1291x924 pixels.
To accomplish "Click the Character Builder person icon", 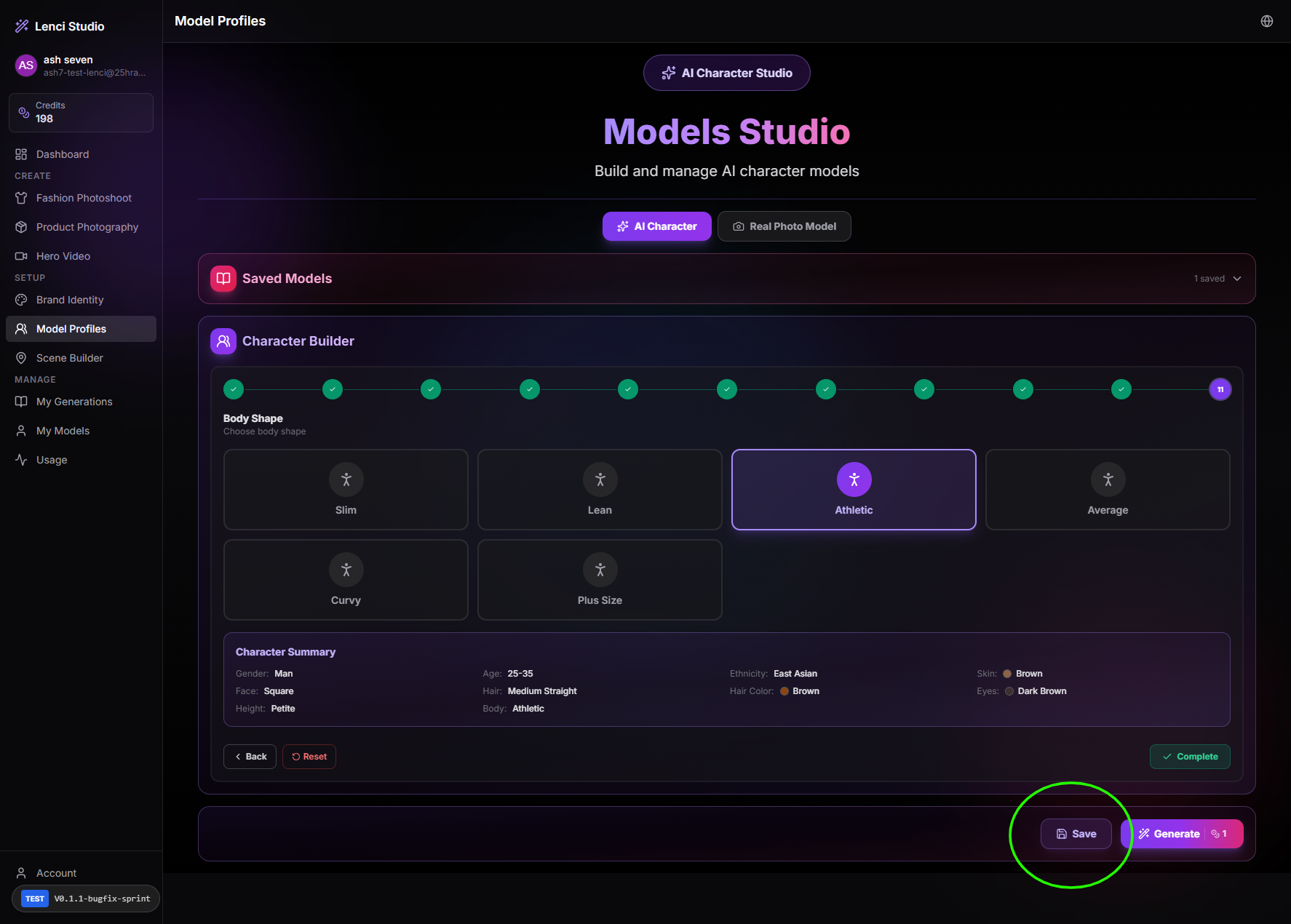I will click(223, 341).
